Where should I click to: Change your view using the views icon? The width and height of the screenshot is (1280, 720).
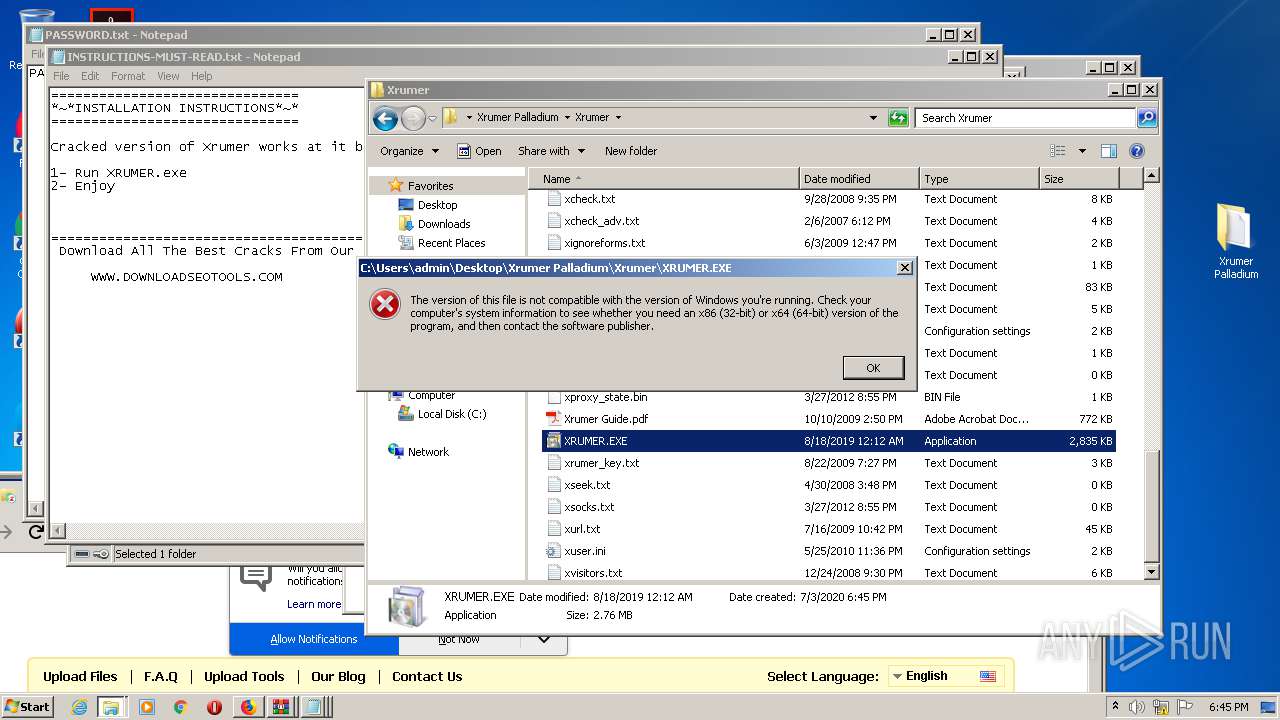[1057, 151]
